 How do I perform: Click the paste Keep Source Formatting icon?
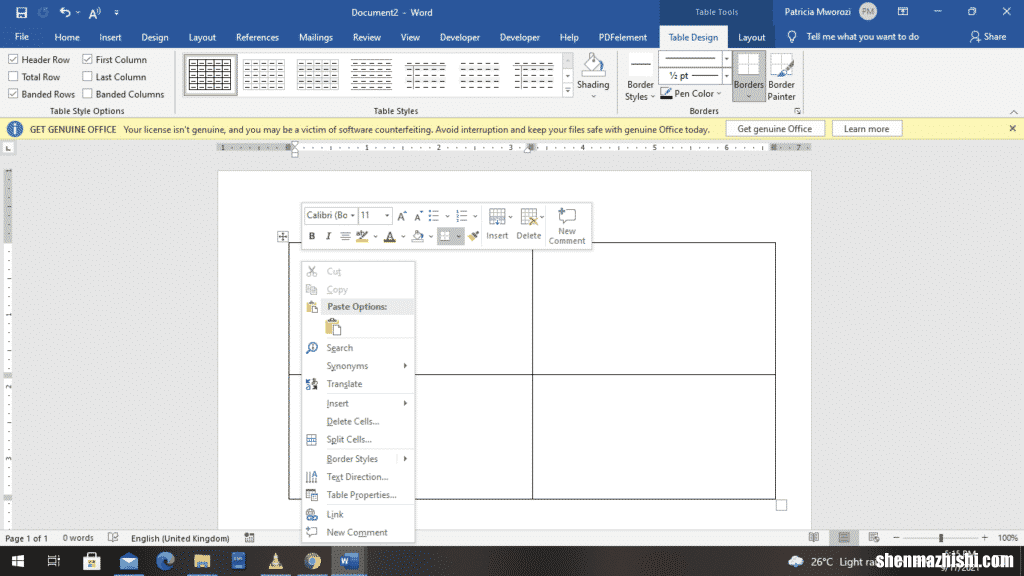coord(333,327)
